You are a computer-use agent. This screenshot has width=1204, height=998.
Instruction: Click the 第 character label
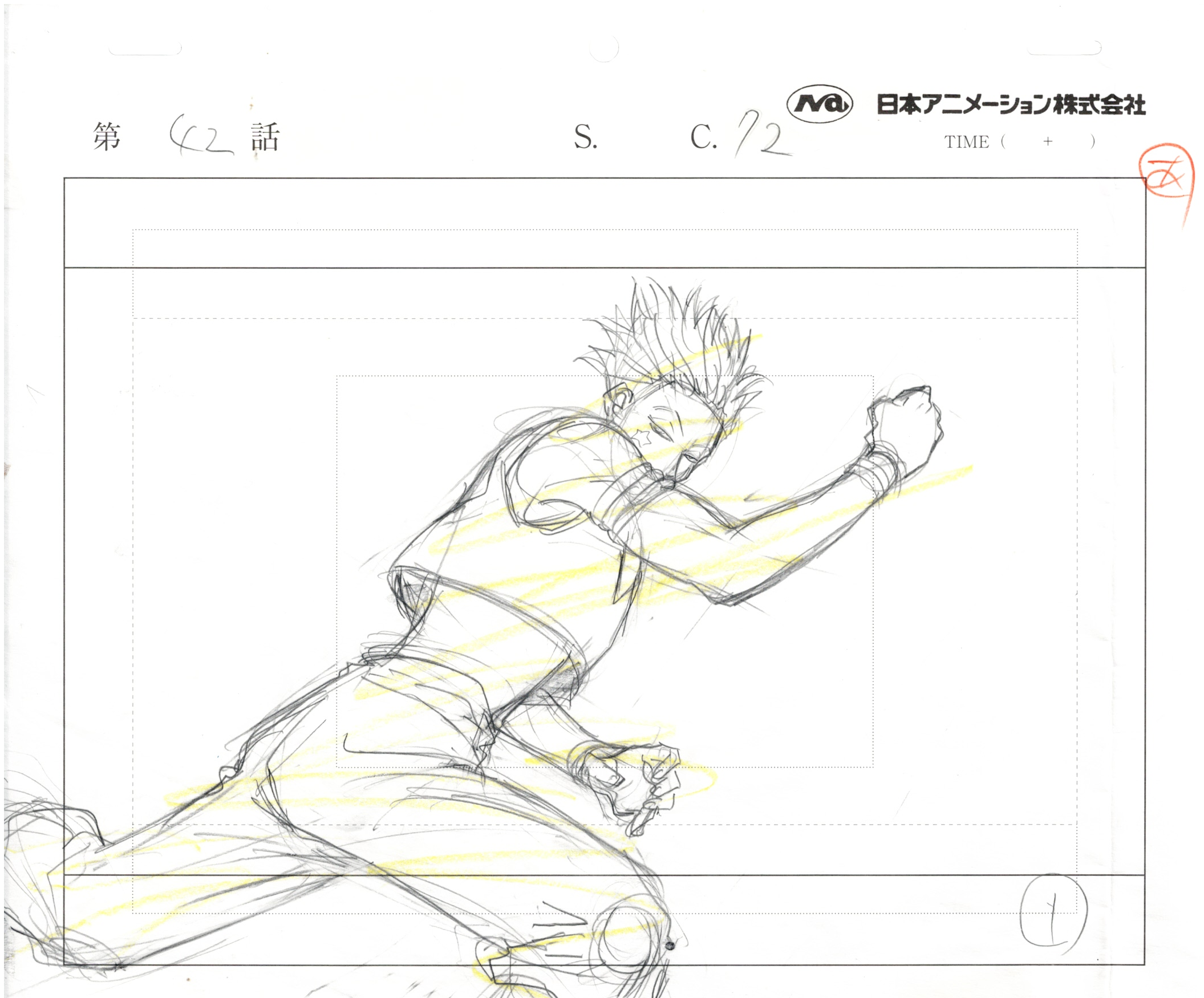[107, 136]
